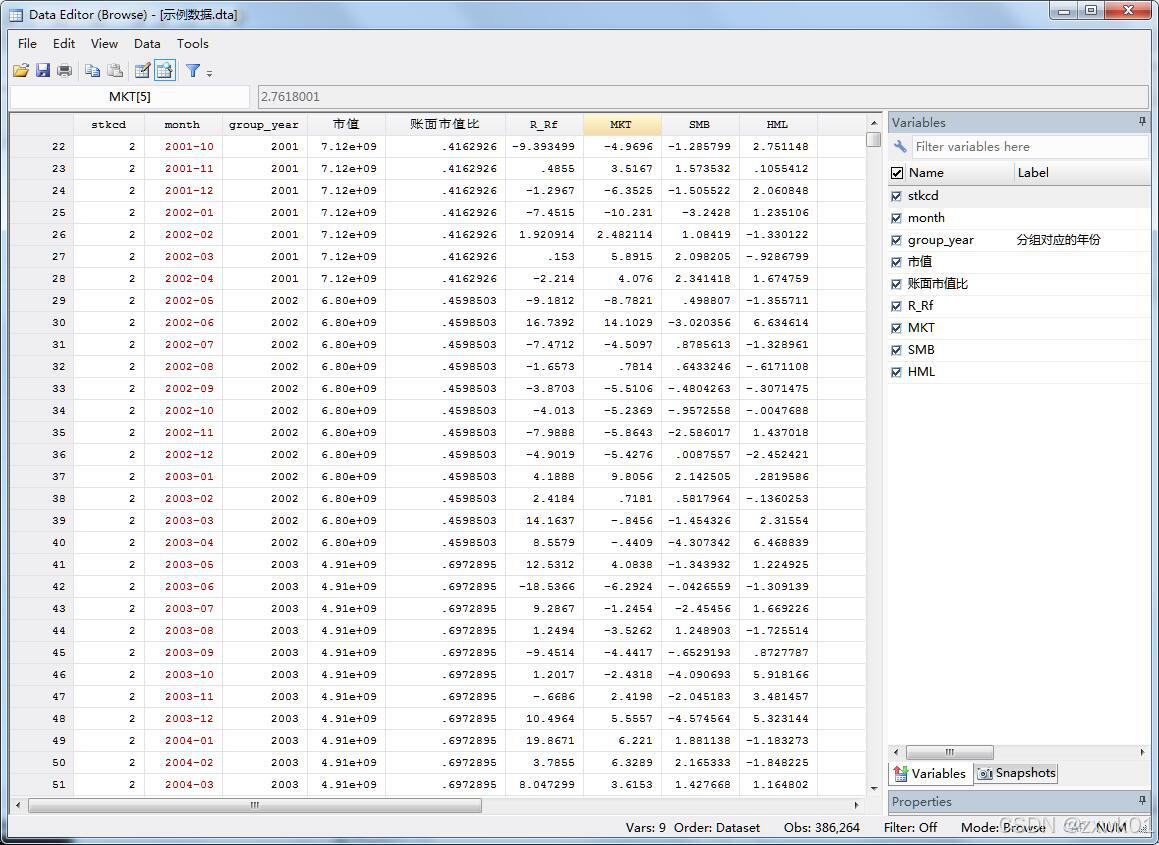Screen dimensions: 1159x845
Task: Click the Filter: Off status indicator
Action: coord(910,827)
